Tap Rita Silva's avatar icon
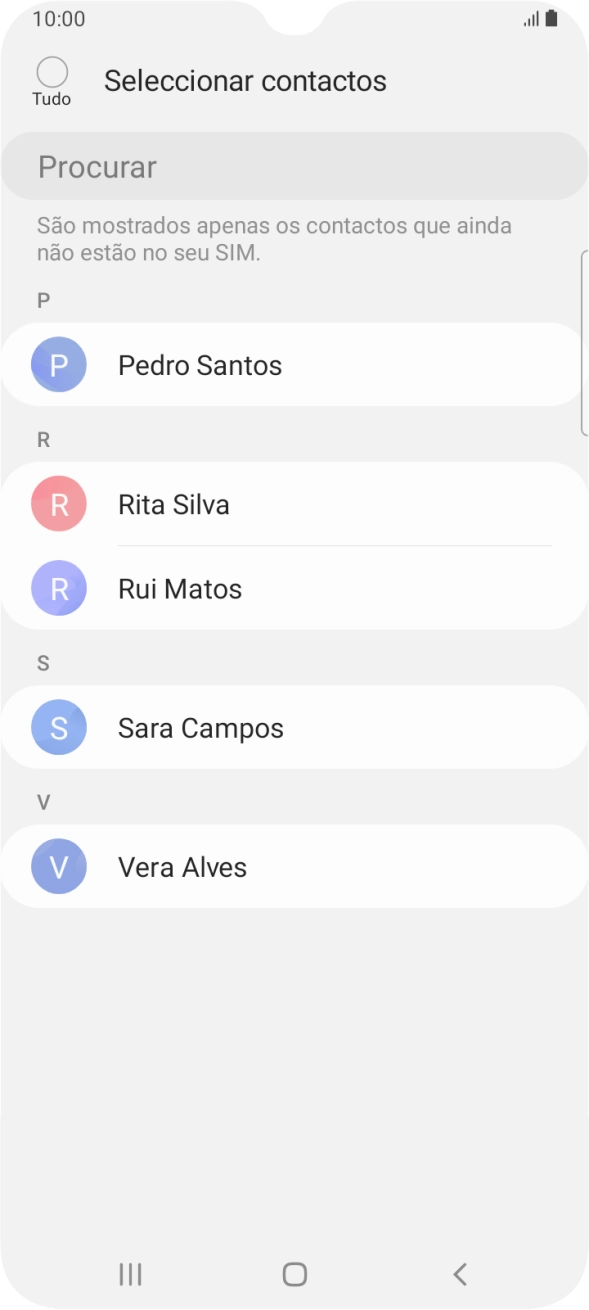The image size is (589, 1310). tap(58, 504)
